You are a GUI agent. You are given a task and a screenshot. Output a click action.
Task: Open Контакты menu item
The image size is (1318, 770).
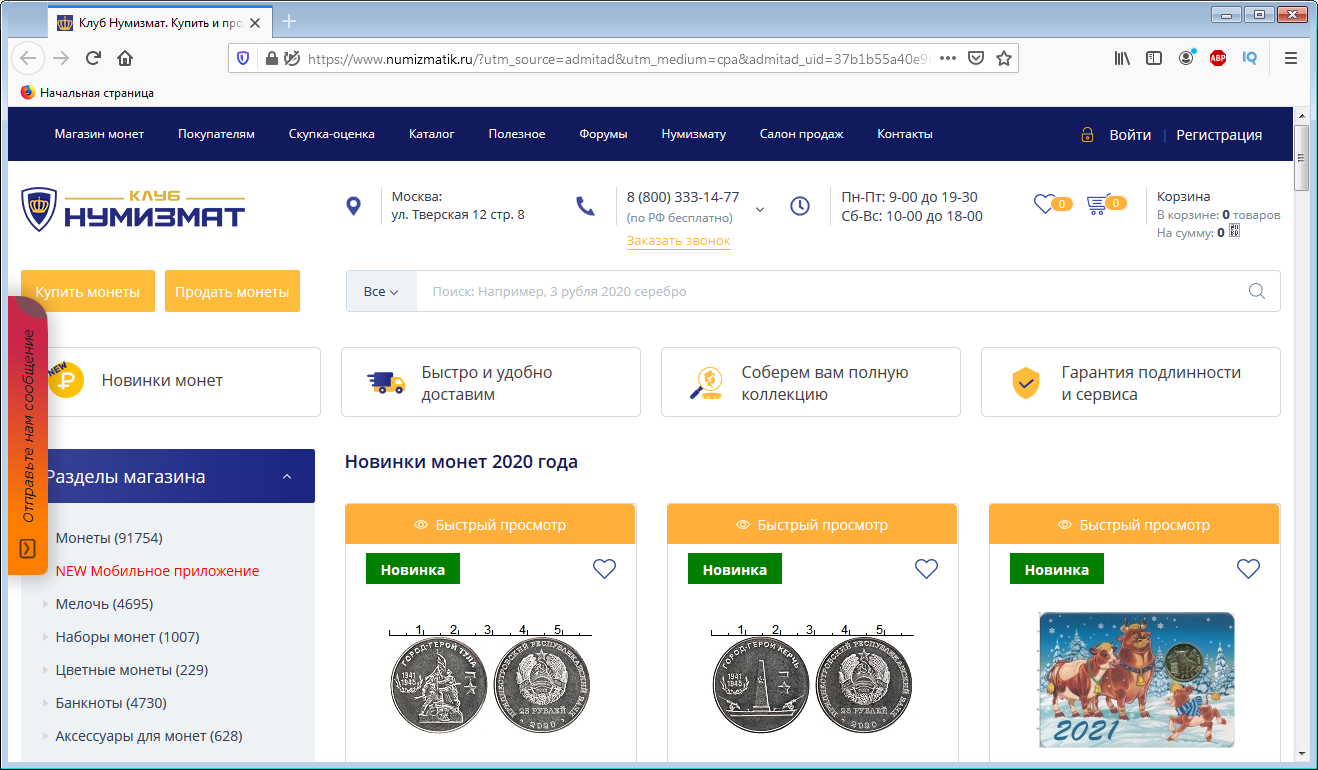[905, 134]
